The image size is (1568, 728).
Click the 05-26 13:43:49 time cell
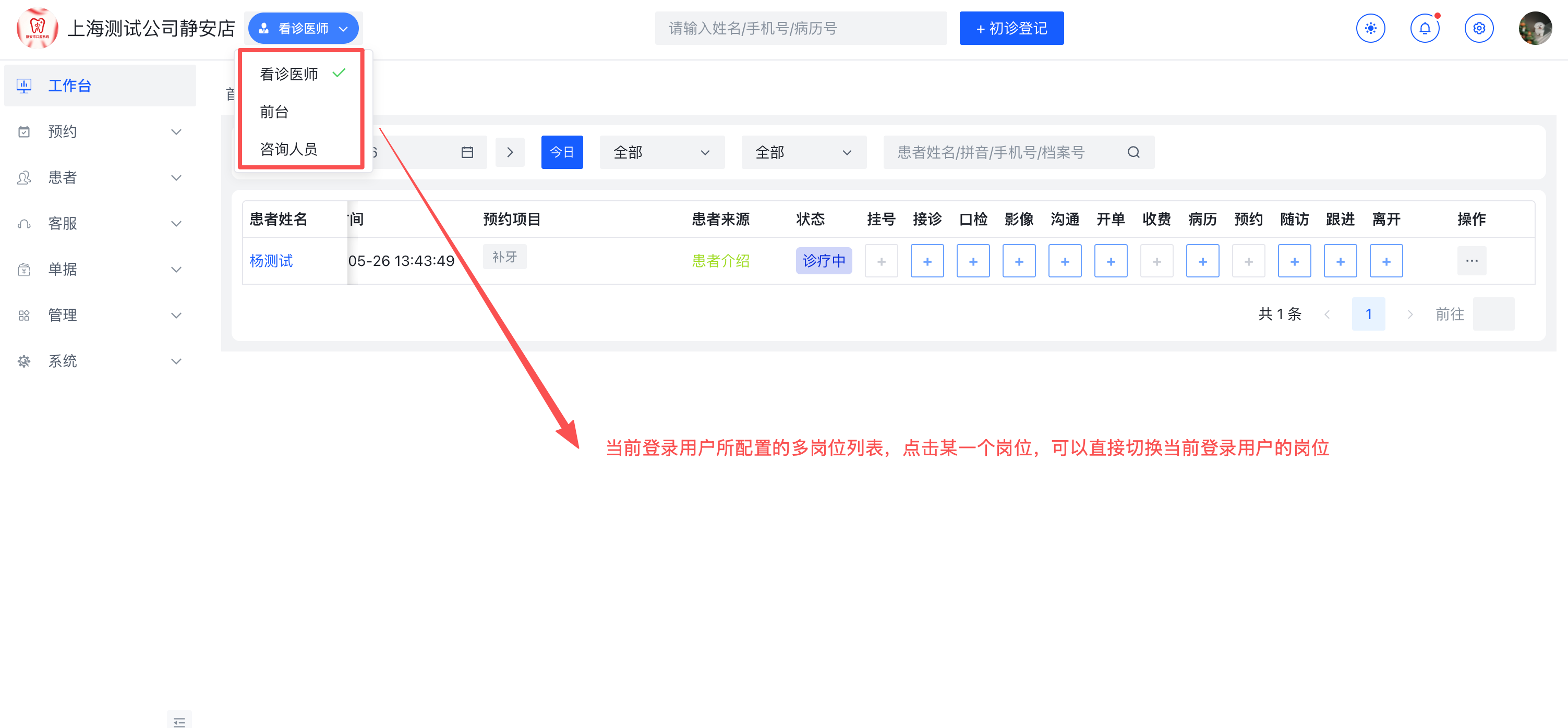point(401,261)
